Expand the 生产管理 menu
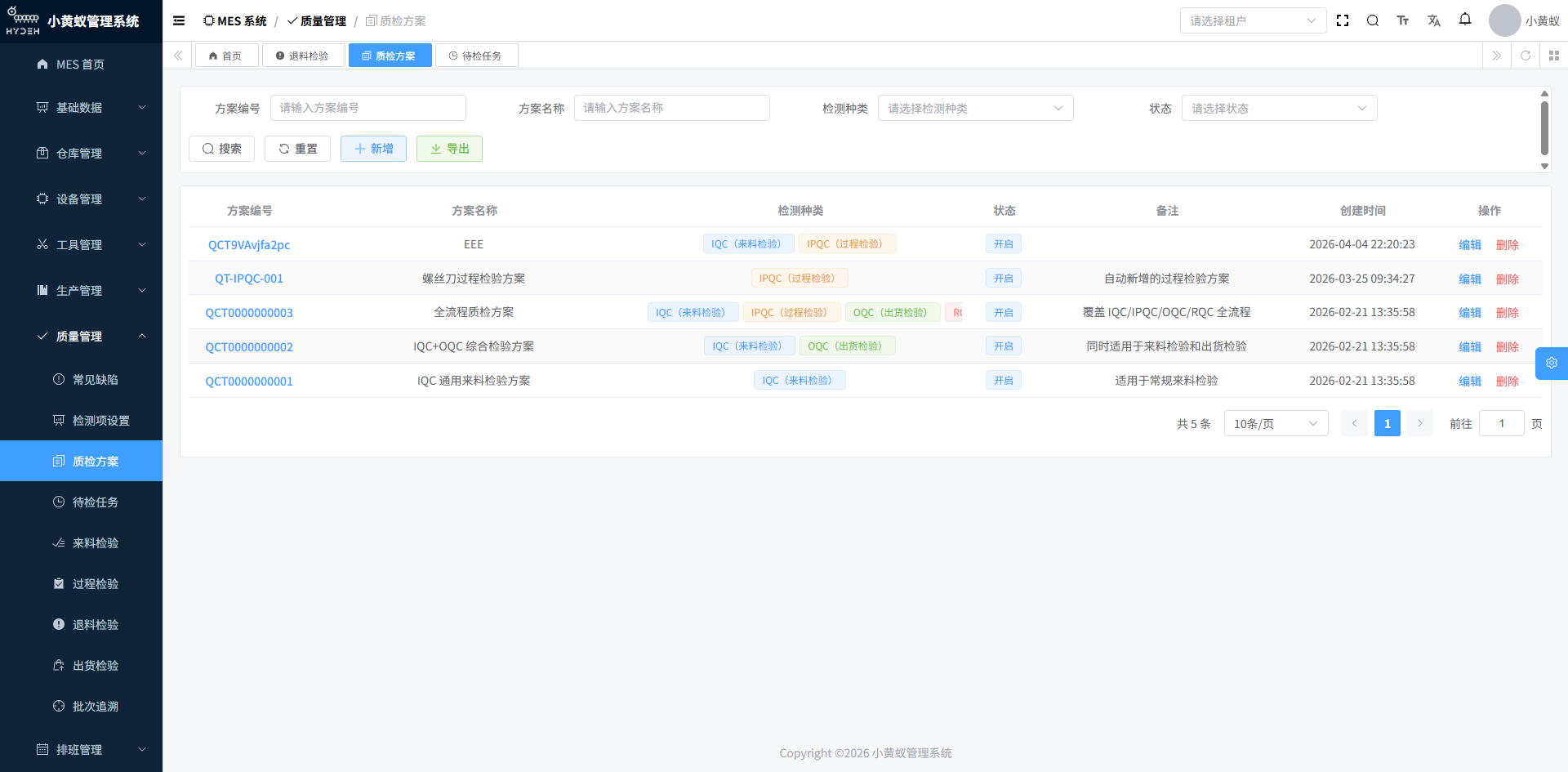Screen dimensions: 1568x772 [x=82, y=291]
